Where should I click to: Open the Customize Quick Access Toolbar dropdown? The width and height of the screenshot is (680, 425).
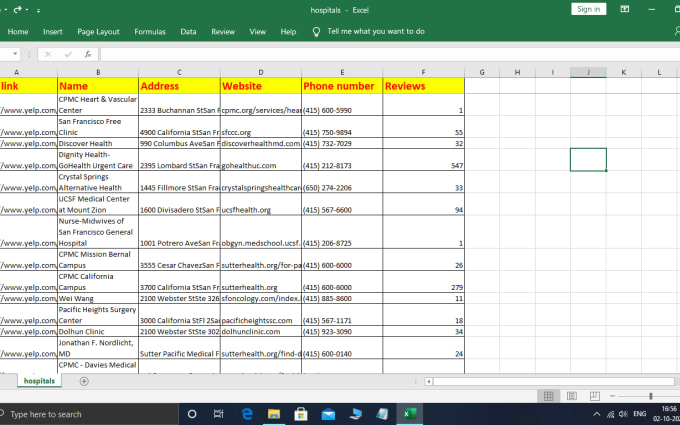(x=39, y=10)
